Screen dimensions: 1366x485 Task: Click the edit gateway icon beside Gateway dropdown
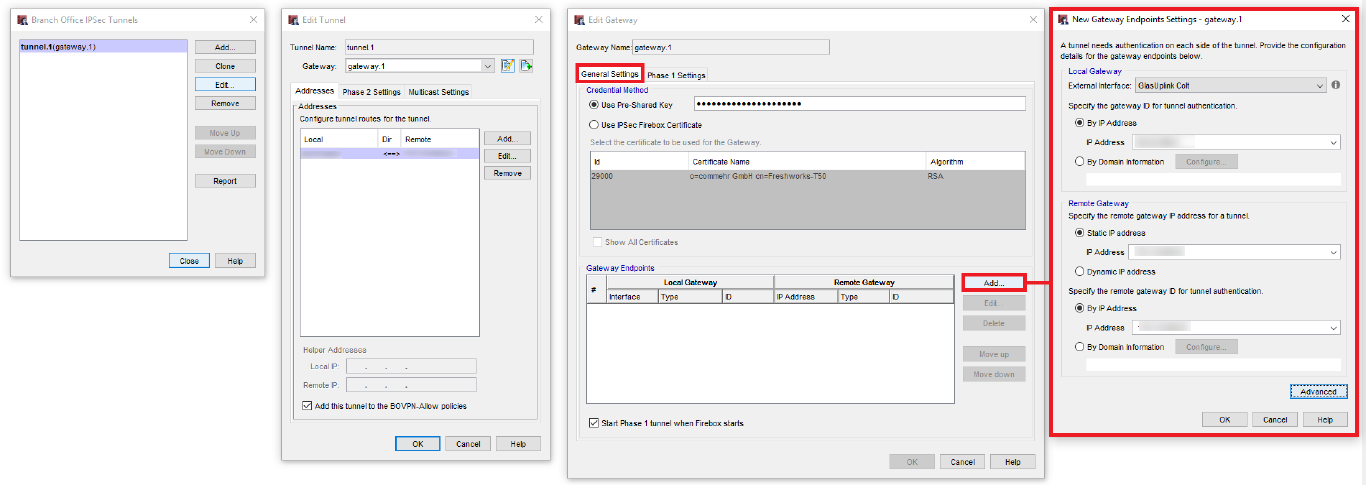pos(508,66)
